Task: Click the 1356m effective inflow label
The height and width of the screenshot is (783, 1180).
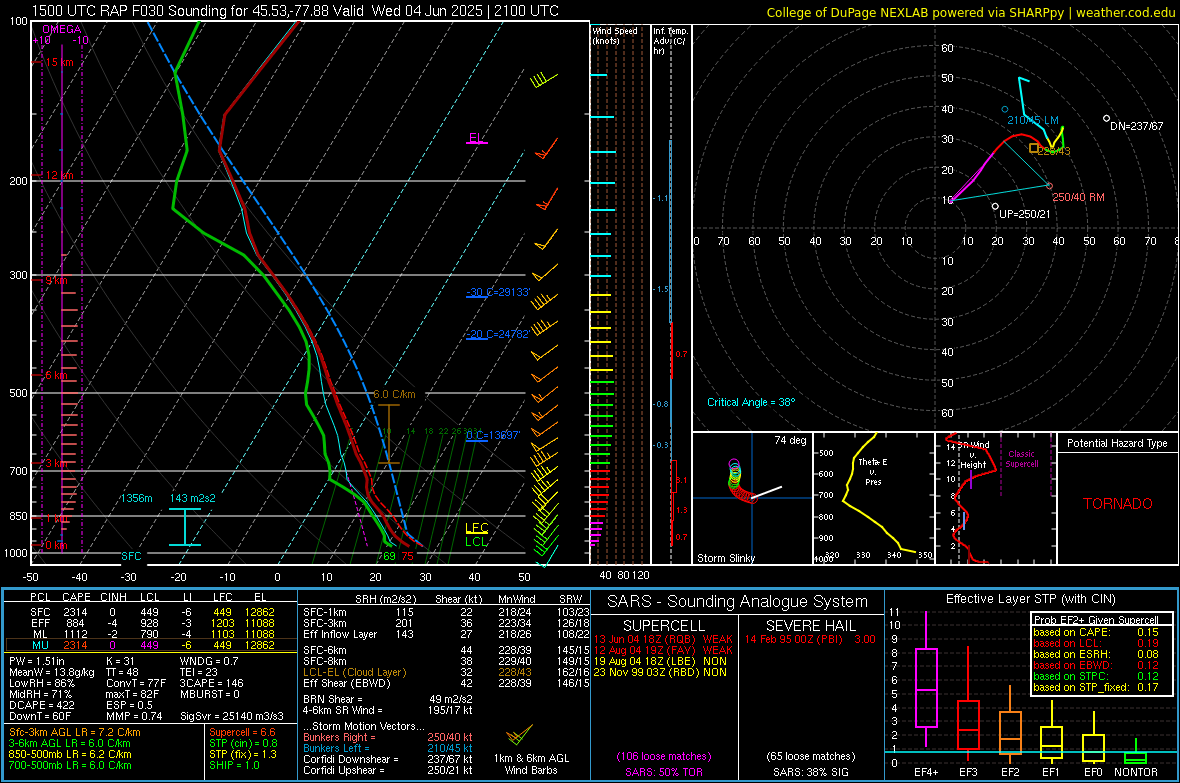Action: point(136,498)
